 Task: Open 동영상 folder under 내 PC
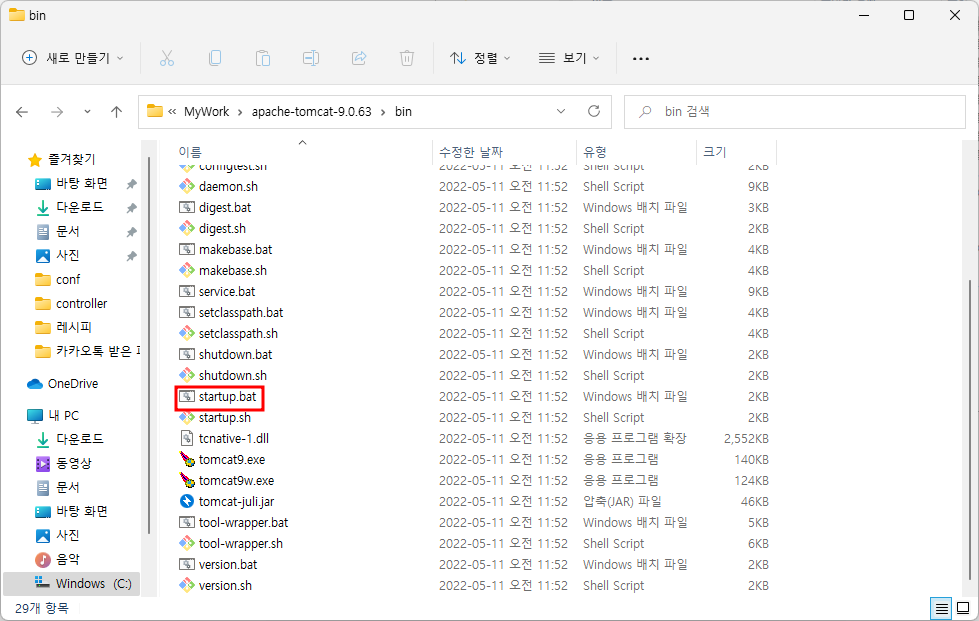(x=63, y=463)
